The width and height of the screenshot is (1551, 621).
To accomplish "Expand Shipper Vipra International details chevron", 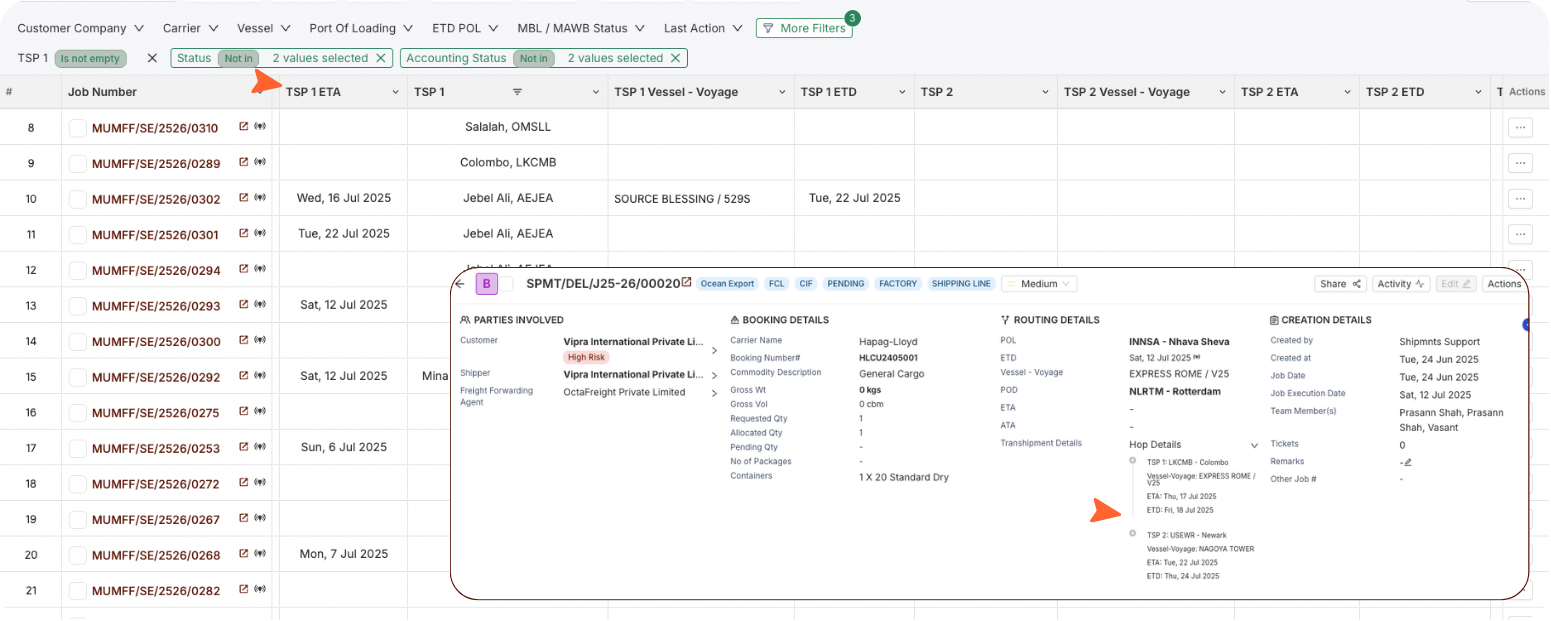I will tap(714, 375).
